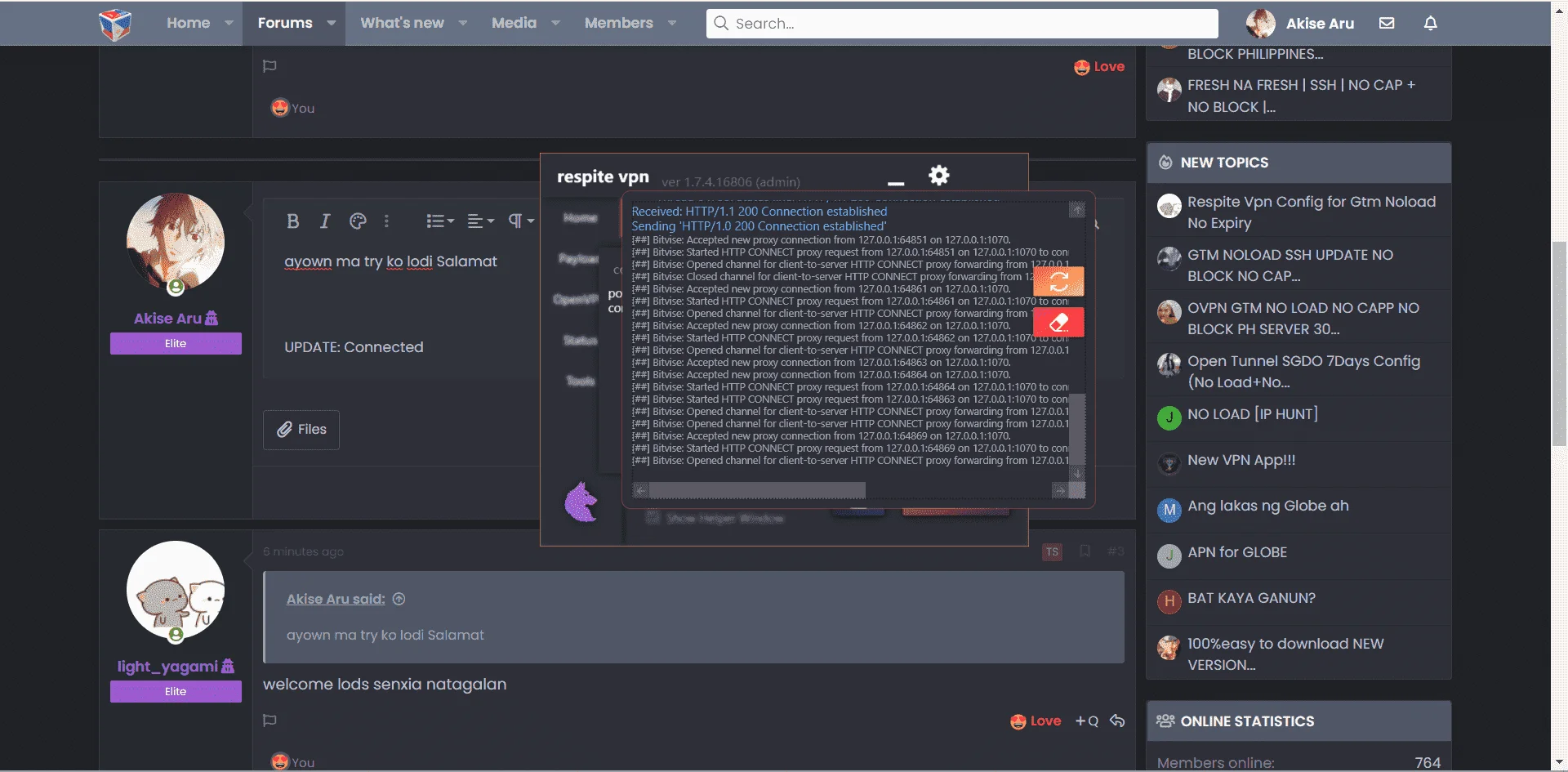Open the Open Tunnel SGDO 7Days Config topic
1568x772 pixels.
1303,372
